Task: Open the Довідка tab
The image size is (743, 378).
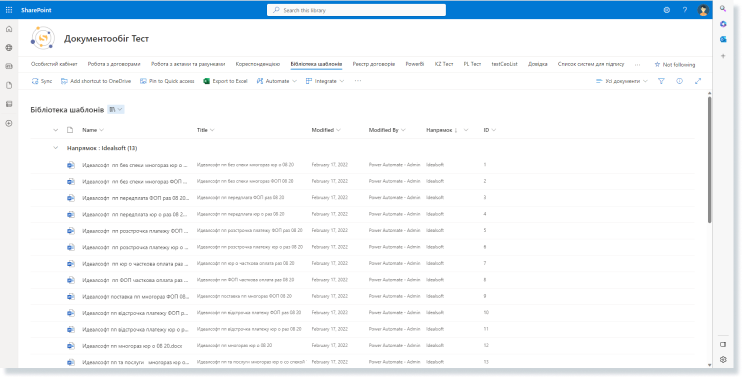Action: pyautogui.click(x=538, y=64)
